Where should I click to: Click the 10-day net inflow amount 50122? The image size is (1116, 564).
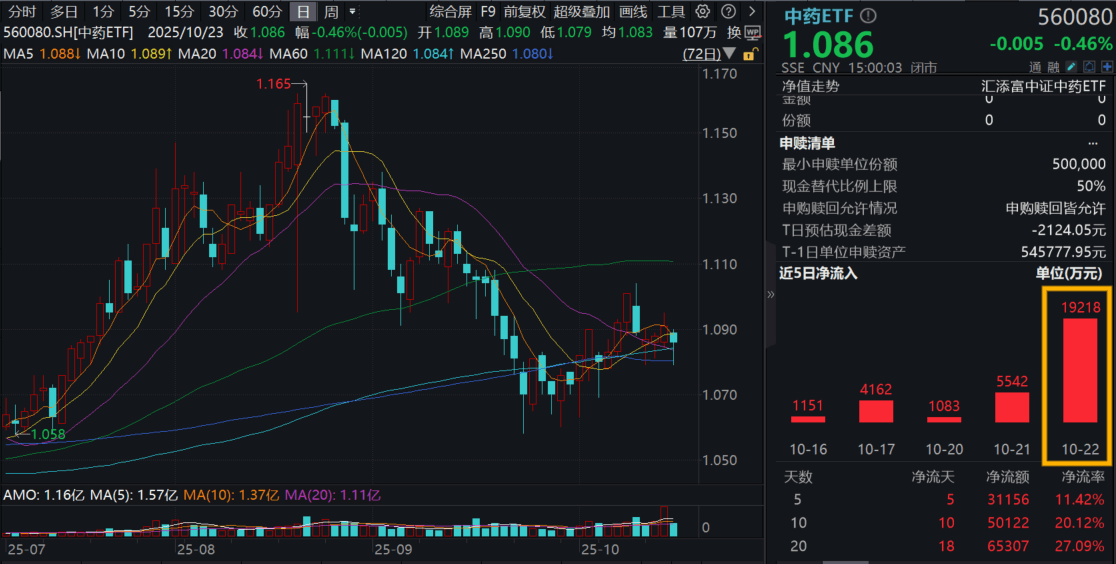(1007, 523)
